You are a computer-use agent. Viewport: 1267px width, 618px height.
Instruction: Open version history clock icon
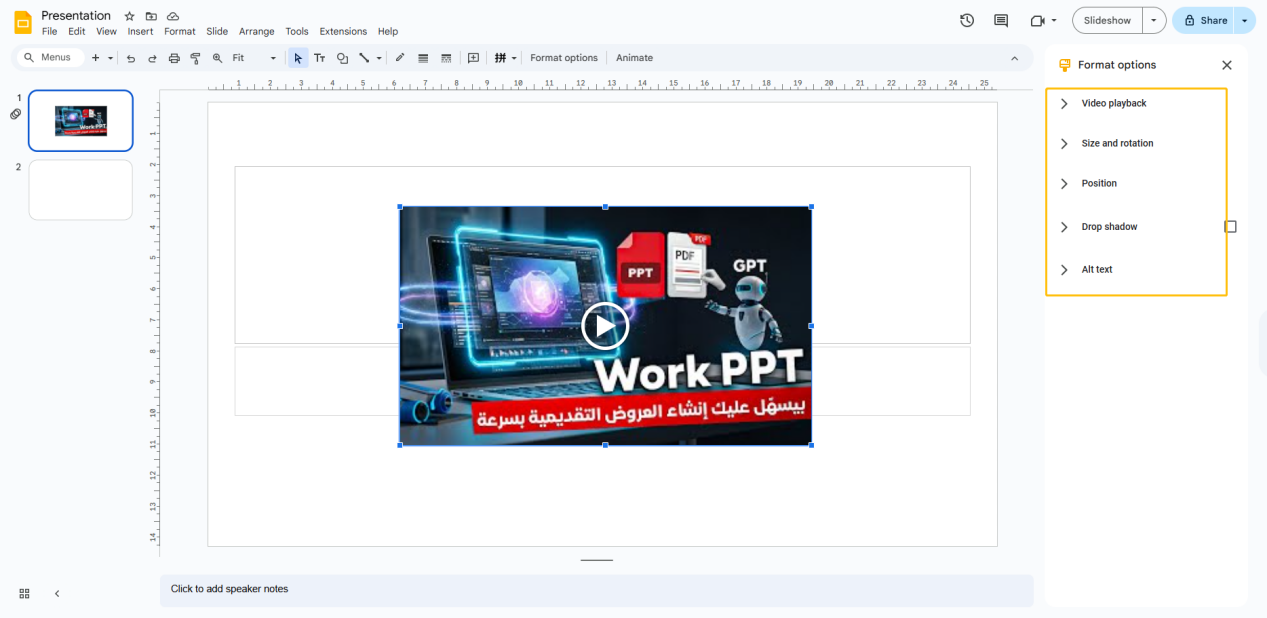pyautogui.click(x=967, y=20)
